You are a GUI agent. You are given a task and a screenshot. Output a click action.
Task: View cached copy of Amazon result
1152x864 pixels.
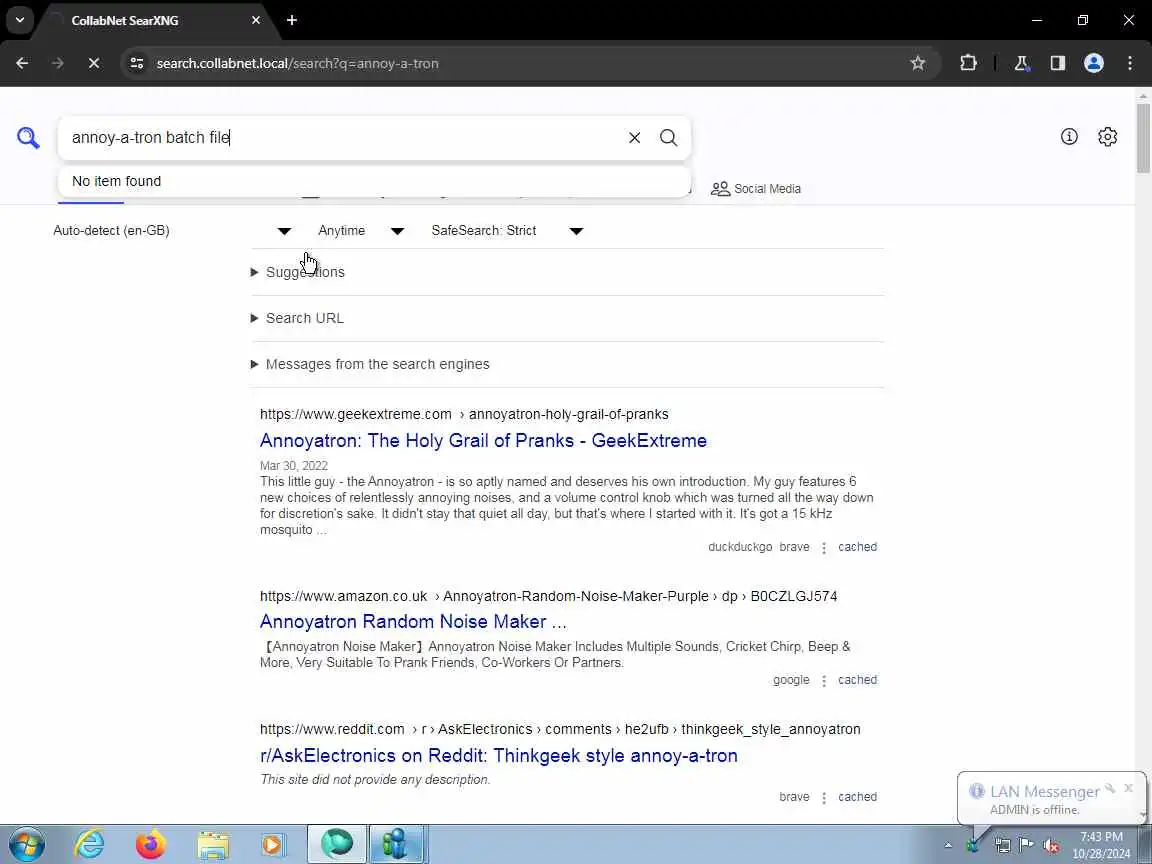(857, 680)
